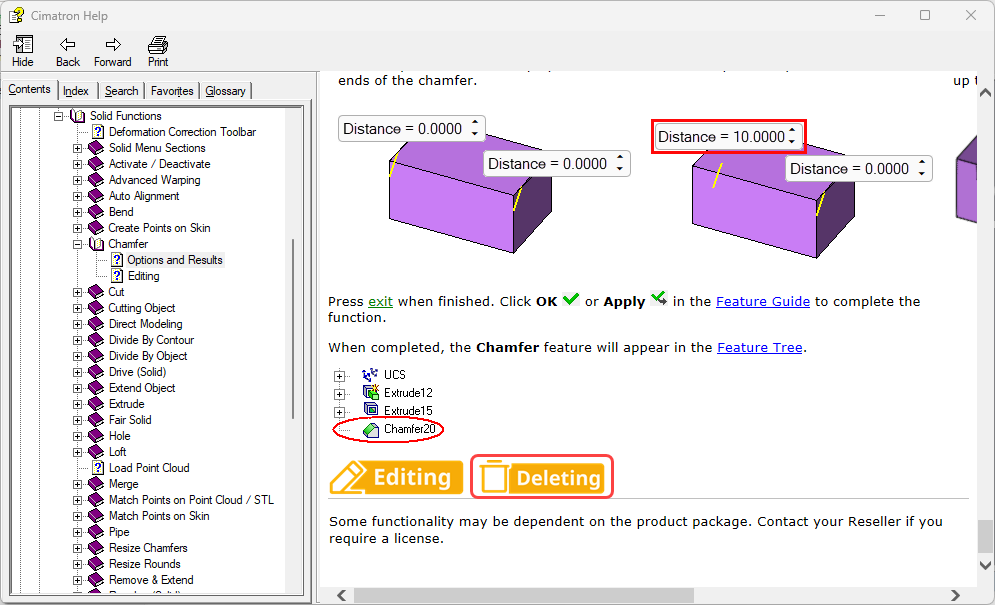Image resolution: width=995 pixels, height=605 pixels.
Task: Click the Extrude12 feature icon
Action: (x=371, y=392)
